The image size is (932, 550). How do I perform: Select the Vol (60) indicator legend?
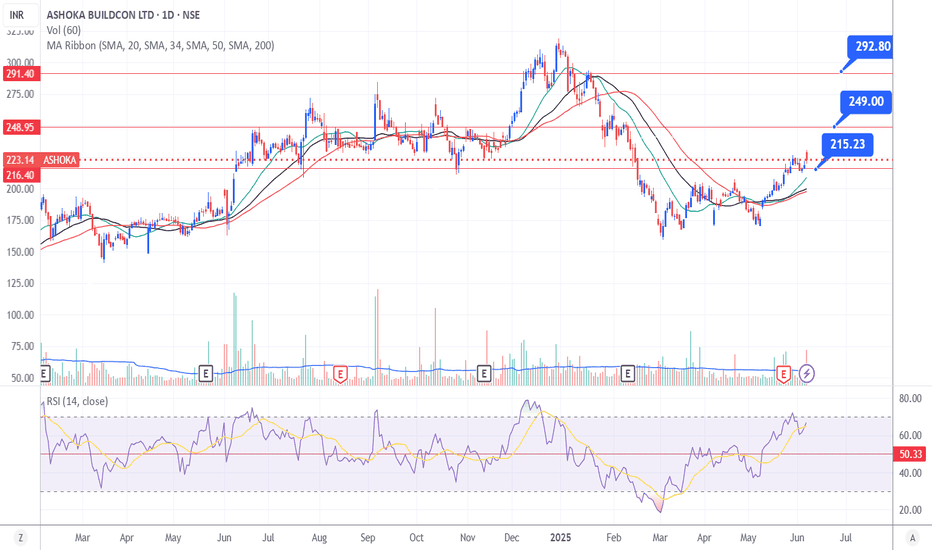(64, 30)
